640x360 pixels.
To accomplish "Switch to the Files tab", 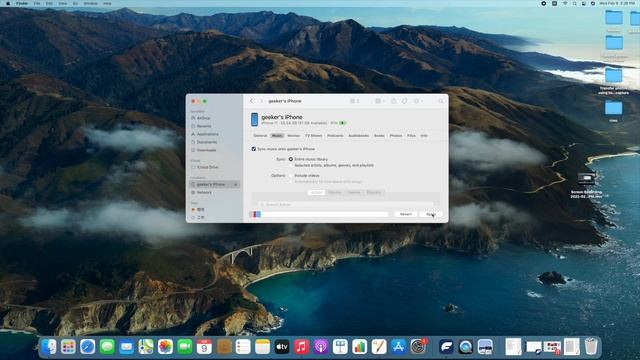I will click(x=411, y=136).
